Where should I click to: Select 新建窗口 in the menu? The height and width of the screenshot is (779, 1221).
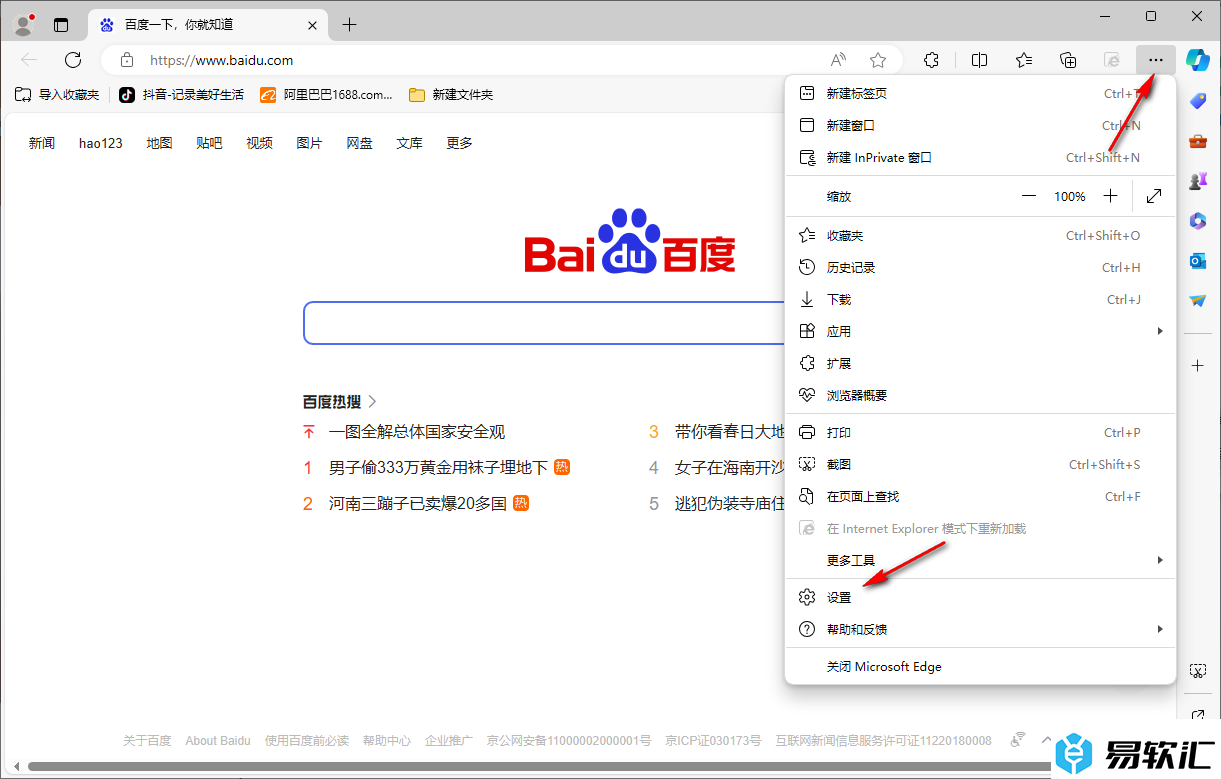tap(980, 126)
